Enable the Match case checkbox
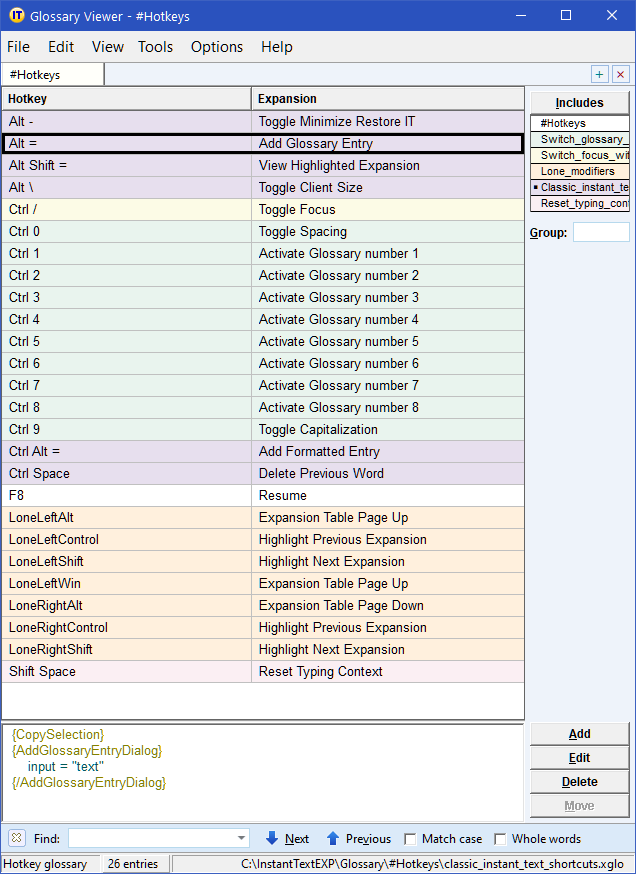 click(411, 839)
